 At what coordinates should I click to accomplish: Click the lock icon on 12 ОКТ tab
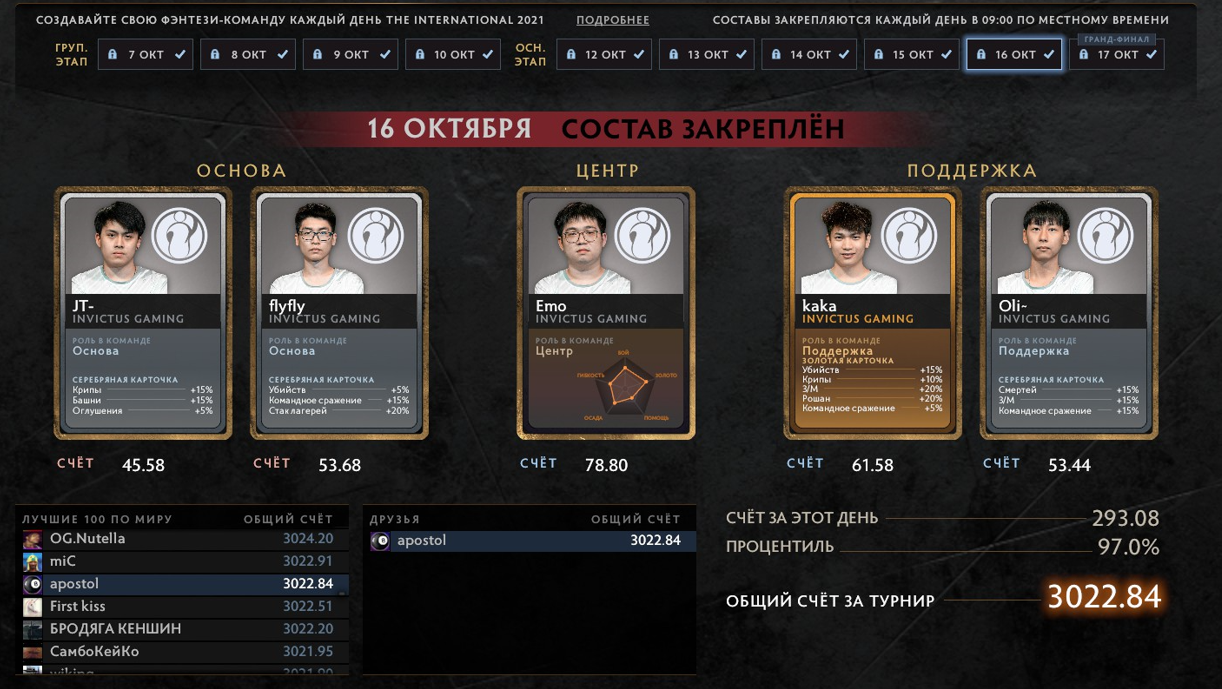tap(571, 55)
